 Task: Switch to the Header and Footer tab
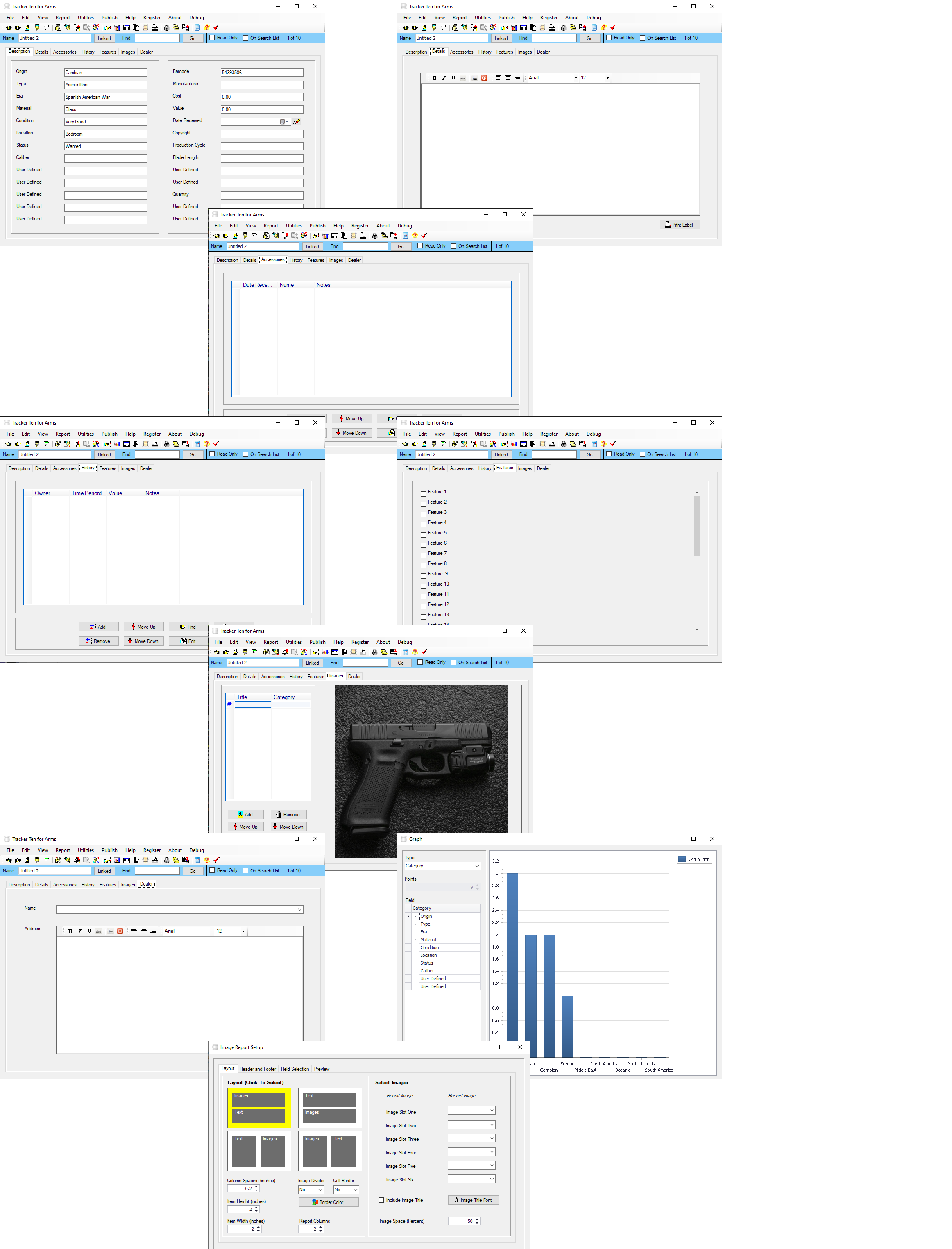click(x=257, y=1070)
